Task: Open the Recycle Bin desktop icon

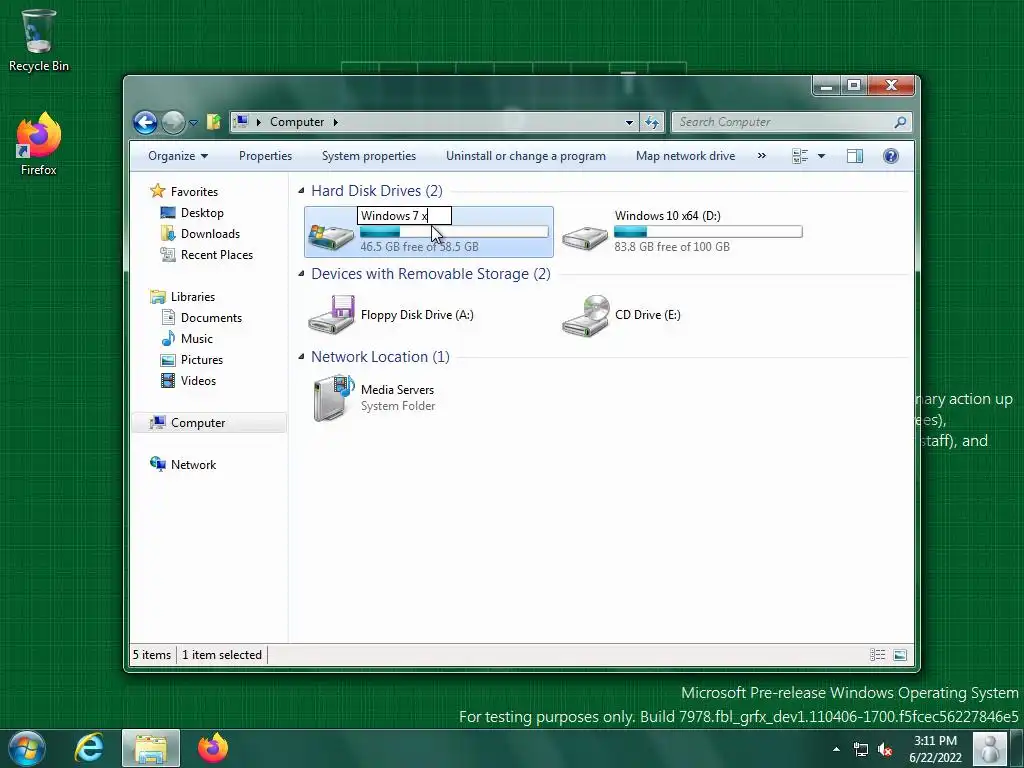Action: click(38, 40)
